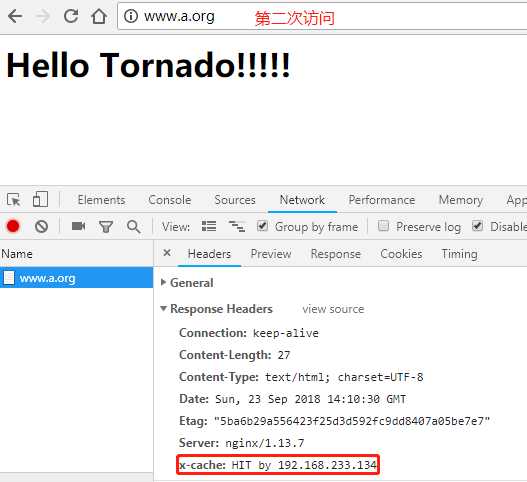
Task: Stop recording network log red button
Action: [13, 226]
